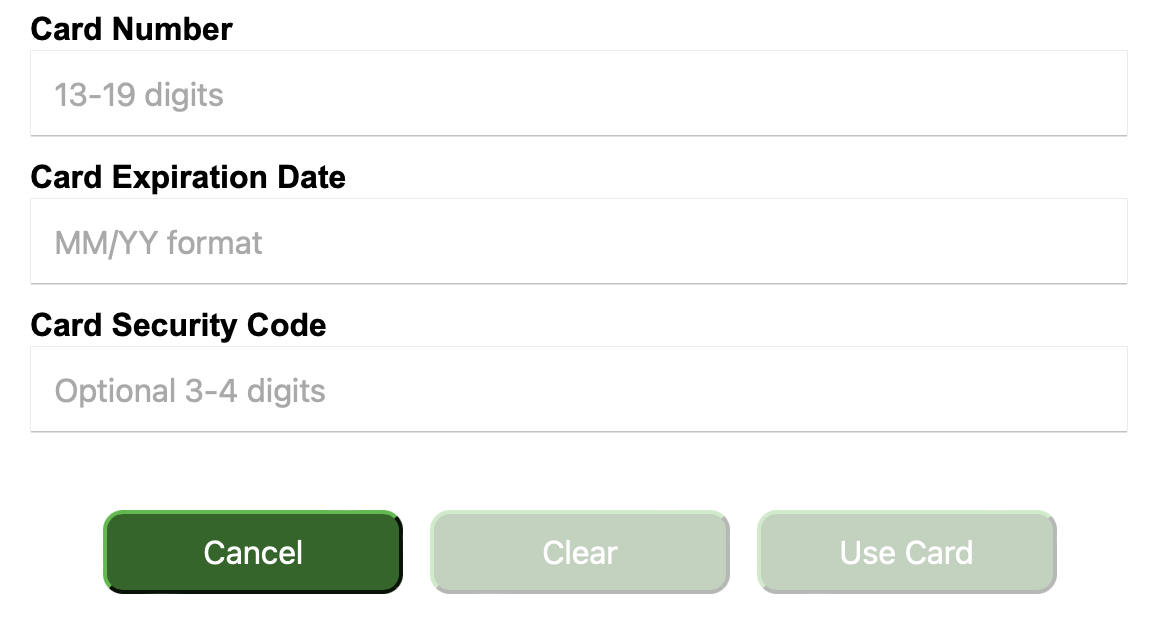Place cursor in the card number box
This screenshot has width=1160, height=640.
(579, 93)
